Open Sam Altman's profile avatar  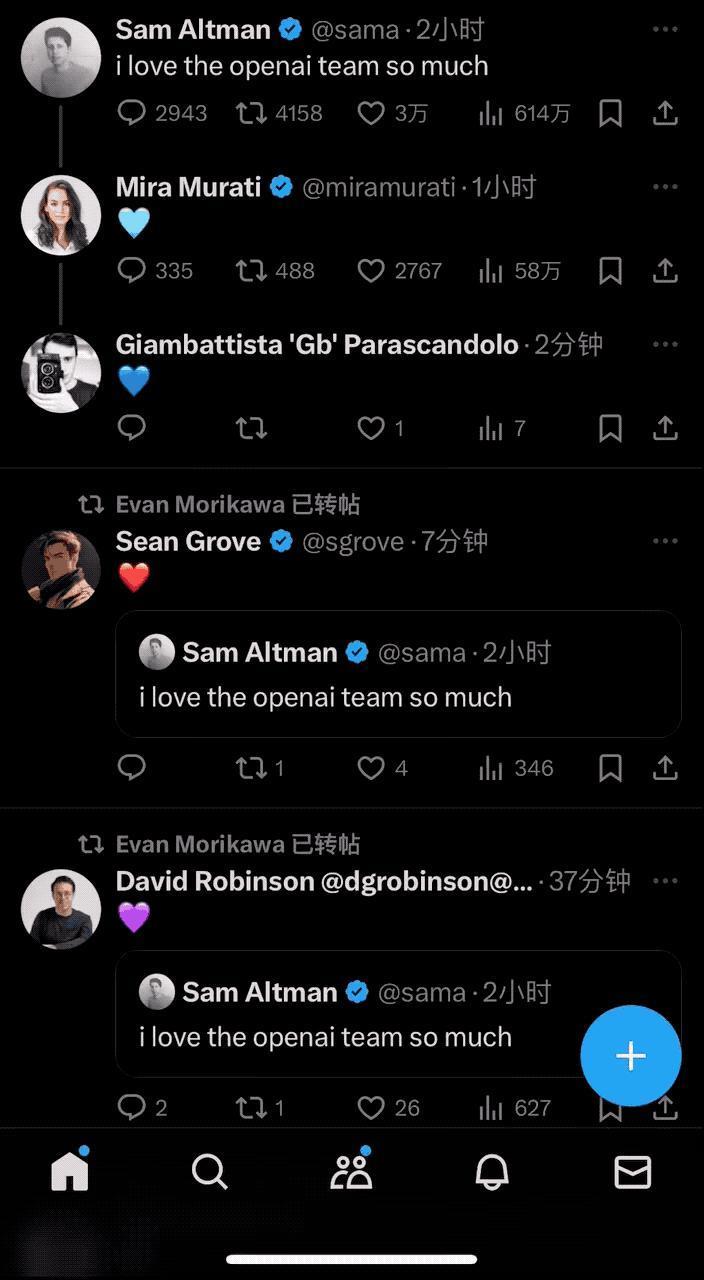[x=61, y=57]
